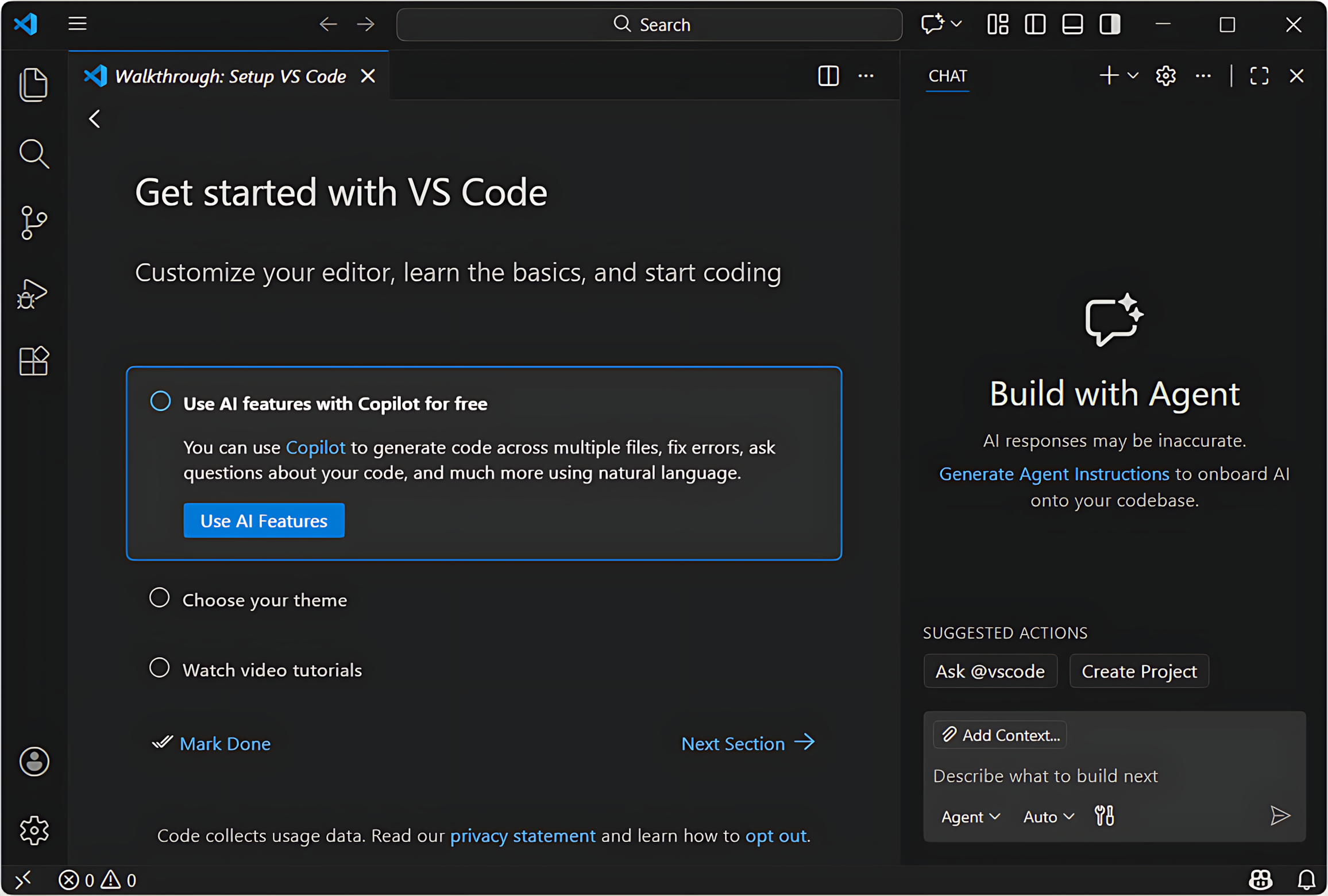Open the Explorer view in activity bar

(x=33, y=84)
